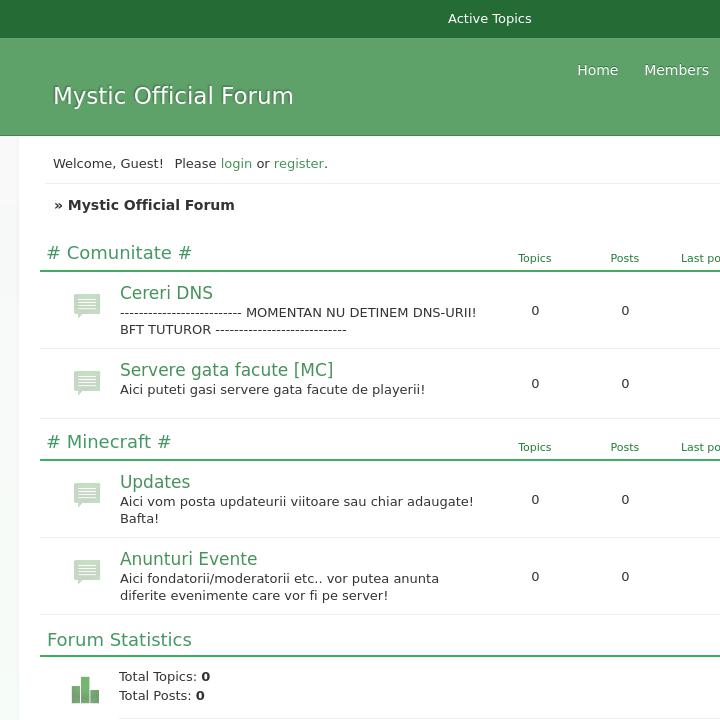Open the Servere gata facute [MC] board

point(226,370)
